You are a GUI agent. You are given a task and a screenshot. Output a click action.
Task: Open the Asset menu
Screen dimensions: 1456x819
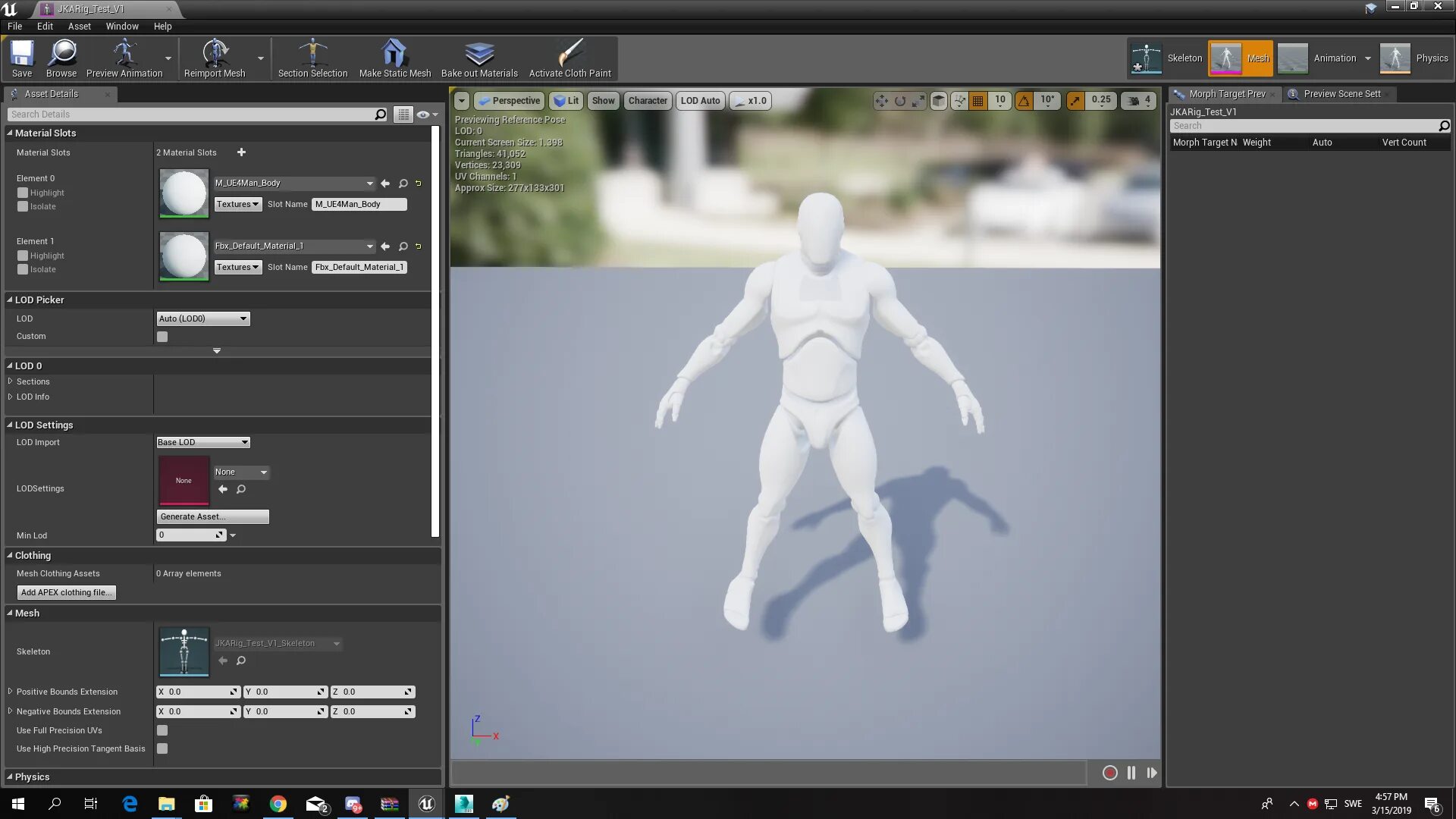pos(79,26)
